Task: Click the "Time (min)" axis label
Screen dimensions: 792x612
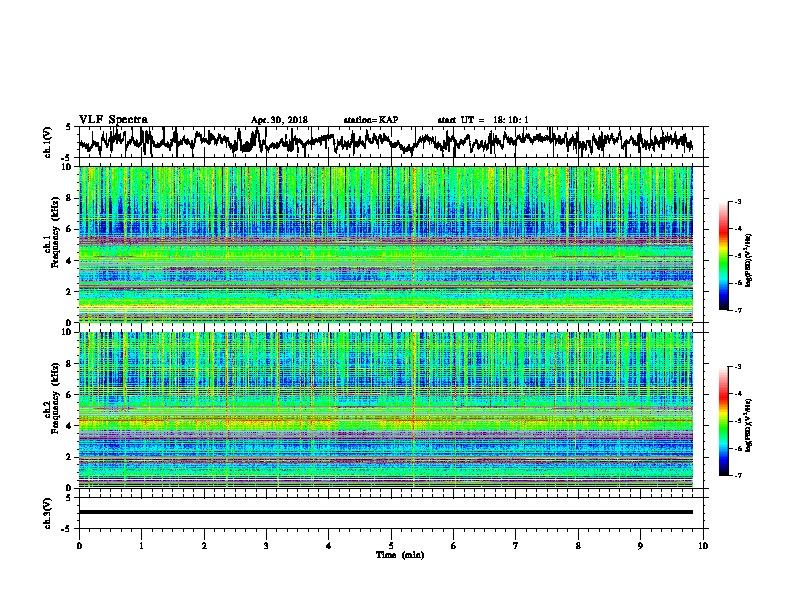Action: tap(400, 555)
